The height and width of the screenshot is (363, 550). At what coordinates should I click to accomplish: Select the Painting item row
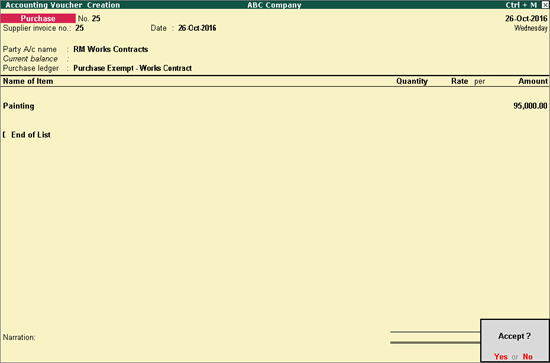click(275, 106)
